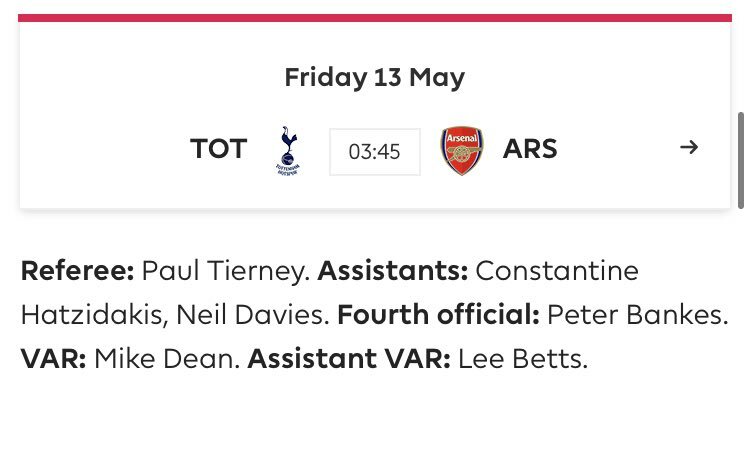Click the red bar atop fixture card
Screen dimensions: 750x454
click(375, 18)
